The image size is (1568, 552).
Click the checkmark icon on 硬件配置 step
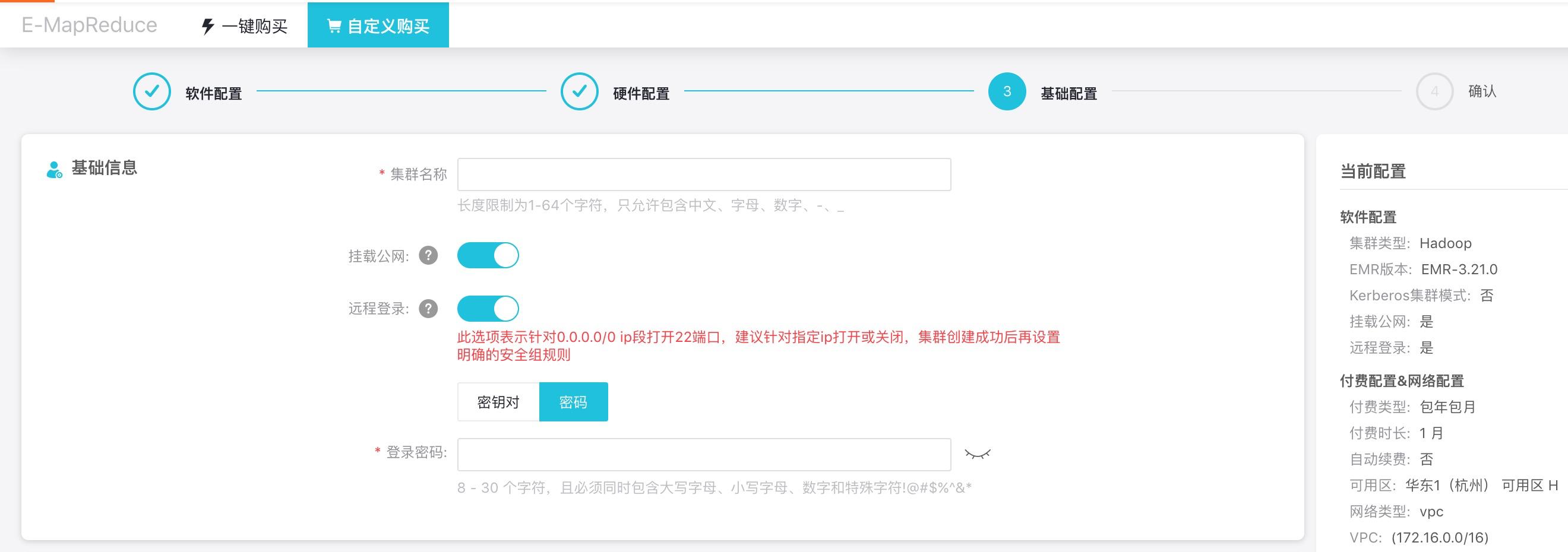[x=580, y=91]
